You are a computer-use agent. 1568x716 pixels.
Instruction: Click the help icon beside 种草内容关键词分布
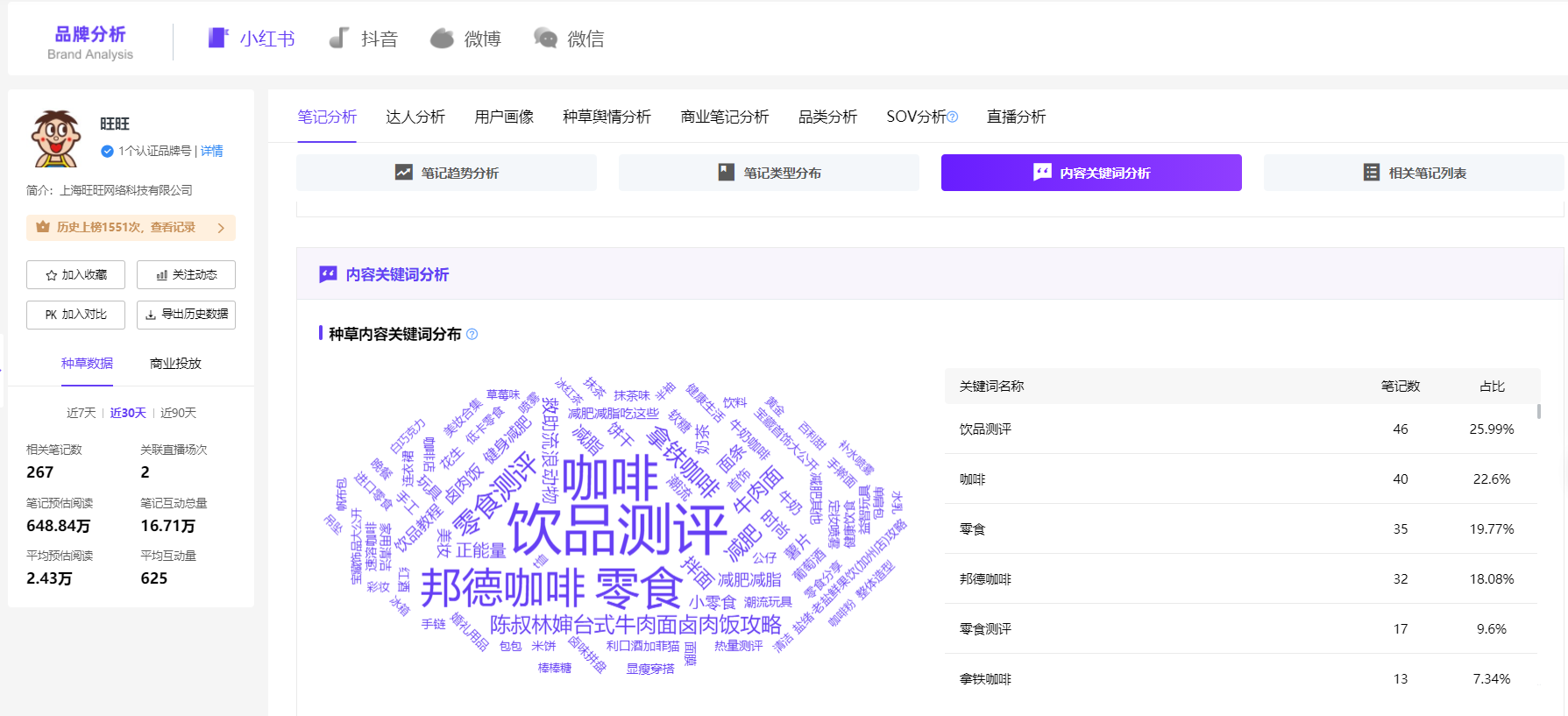(x=472, y=334)
